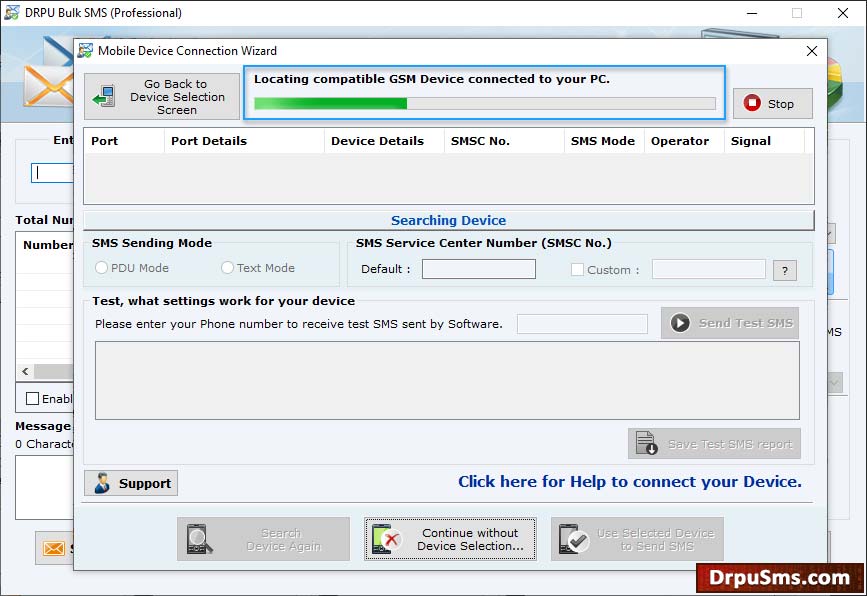
Task: Click the Signal column header
Action: coord(765,141)
